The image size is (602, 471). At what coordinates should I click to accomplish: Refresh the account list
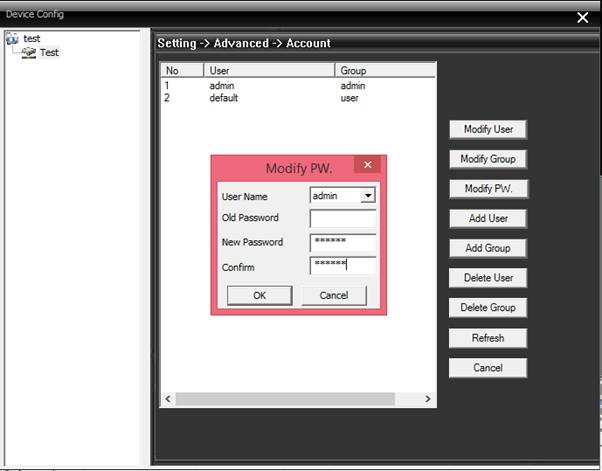487,338
